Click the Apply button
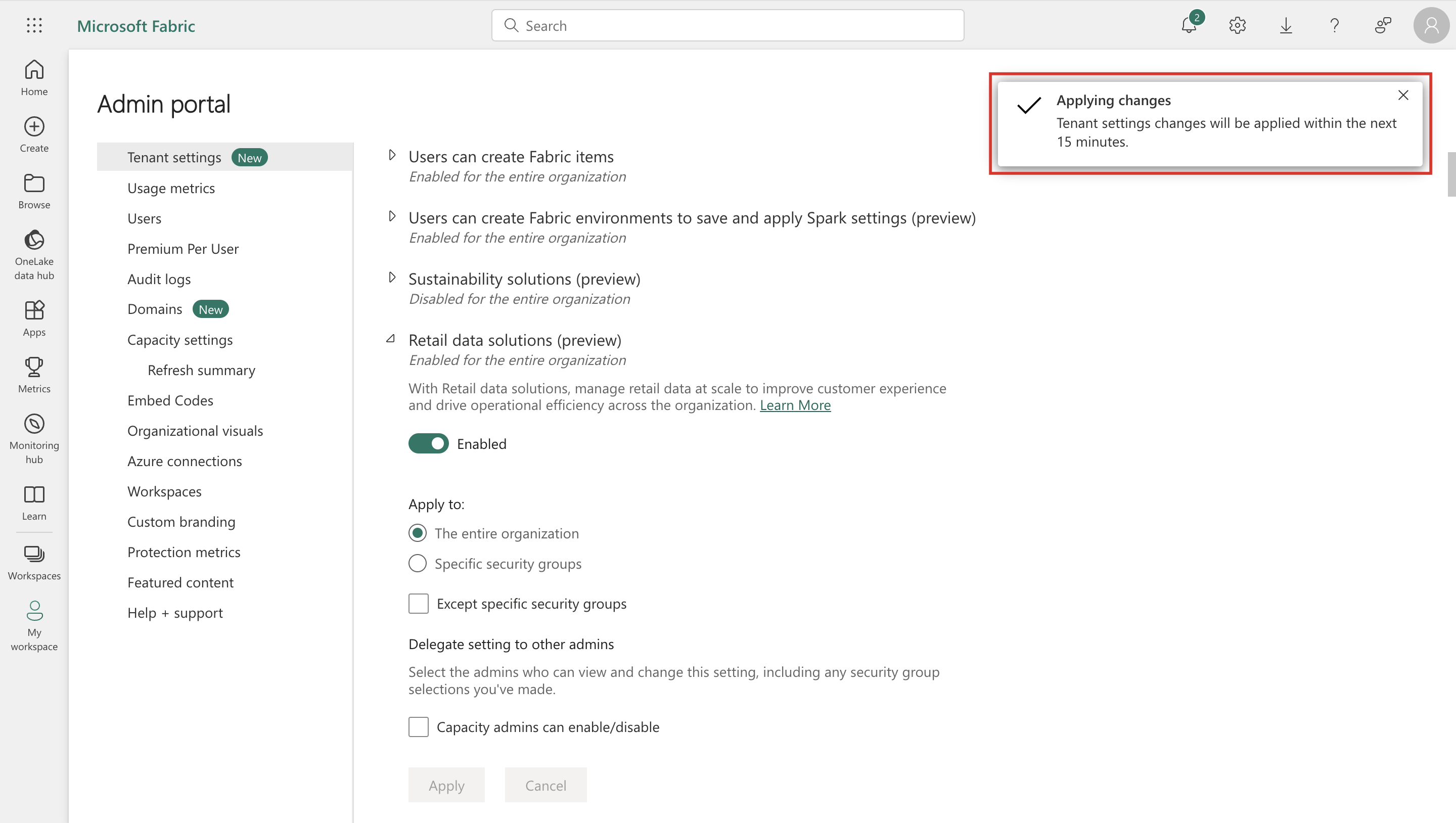The width and height of the screenshot is (1456, 823). (x=446, y=785)
